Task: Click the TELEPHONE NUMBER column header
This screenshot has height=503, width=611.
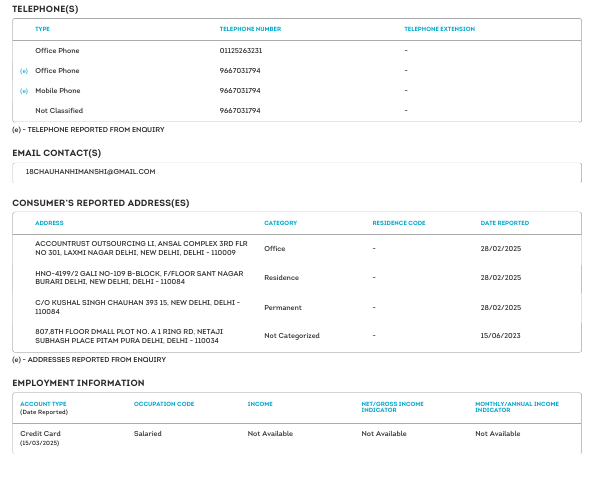Action: [250, 29]
